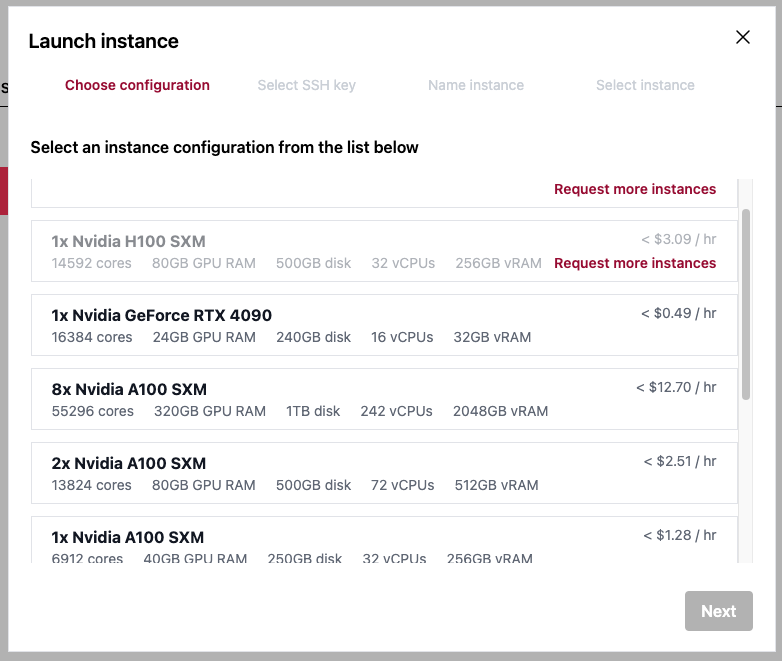The image size is (782, 661).
Task: Jump to the Select instance step
Action: (x=645, y=85)
